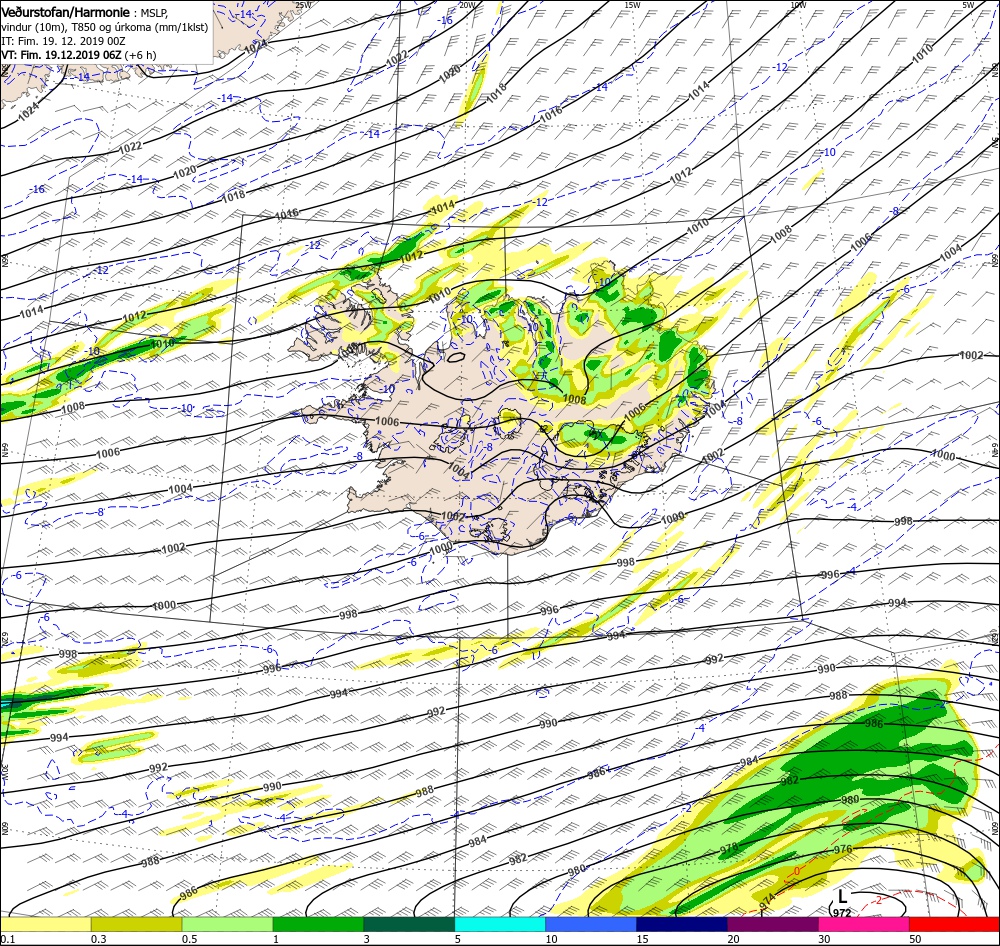Choose the purple 20–30 legend segment
1000x946 pixels.
[x=772, y=924]
